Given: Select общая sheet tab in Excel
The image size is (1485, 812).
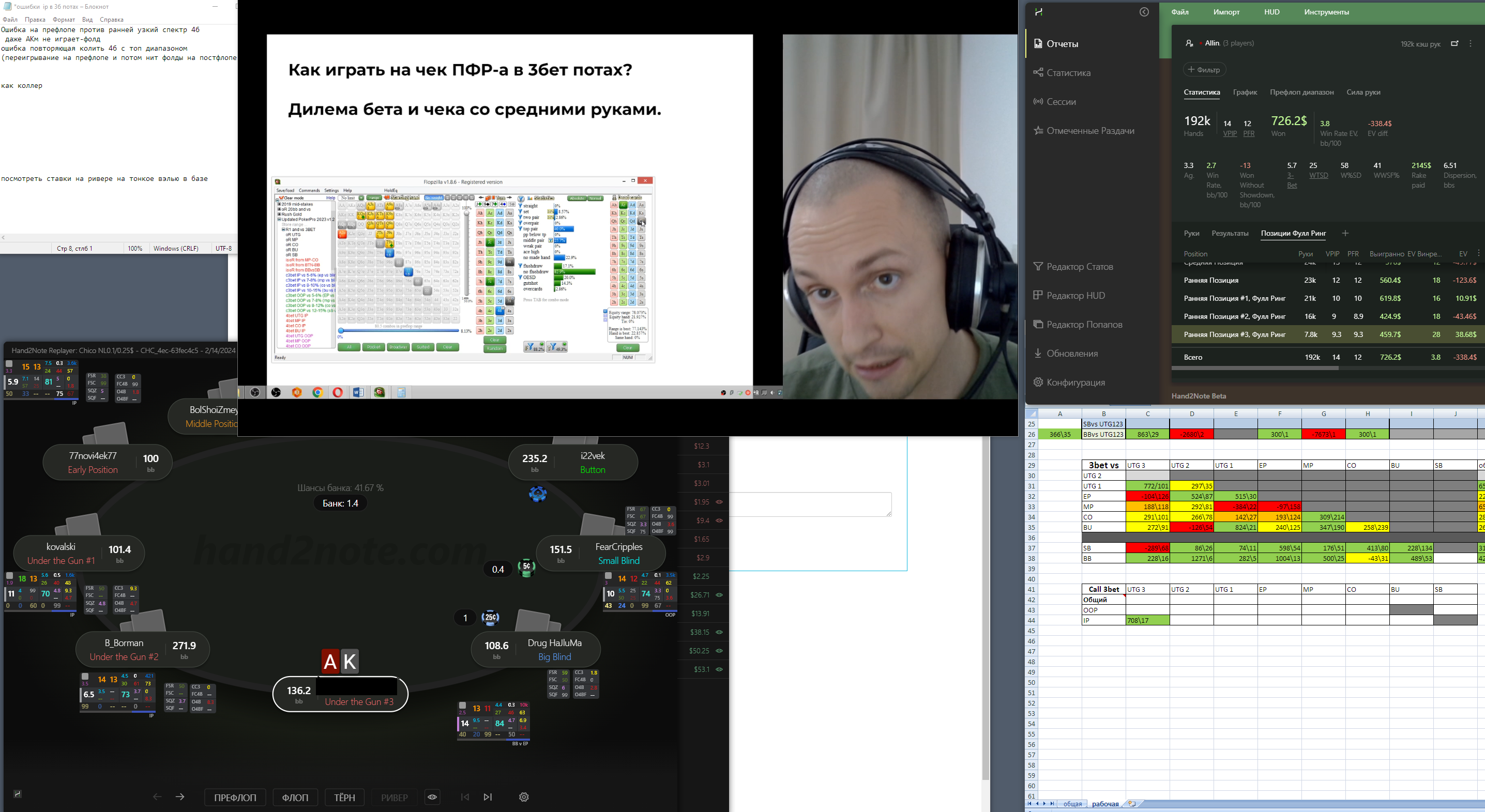Looking at the screenshot, I should coord(1072,803).
